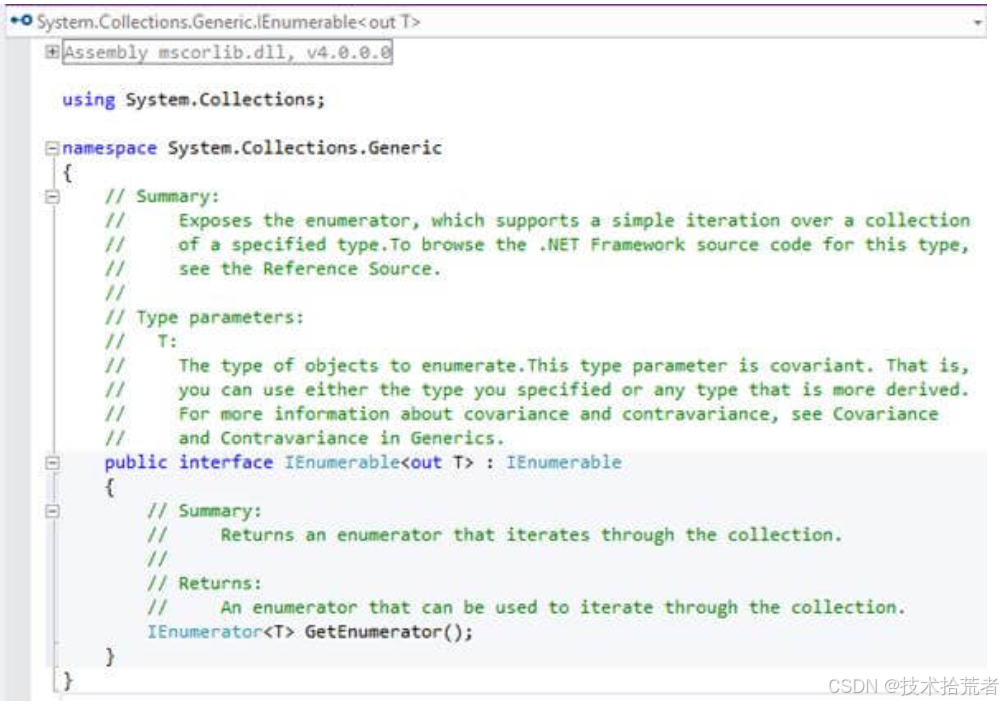Collapse the public interface IEnumerable block
Viewport: 1003px width, 704px height.
[x=52, y=462]
